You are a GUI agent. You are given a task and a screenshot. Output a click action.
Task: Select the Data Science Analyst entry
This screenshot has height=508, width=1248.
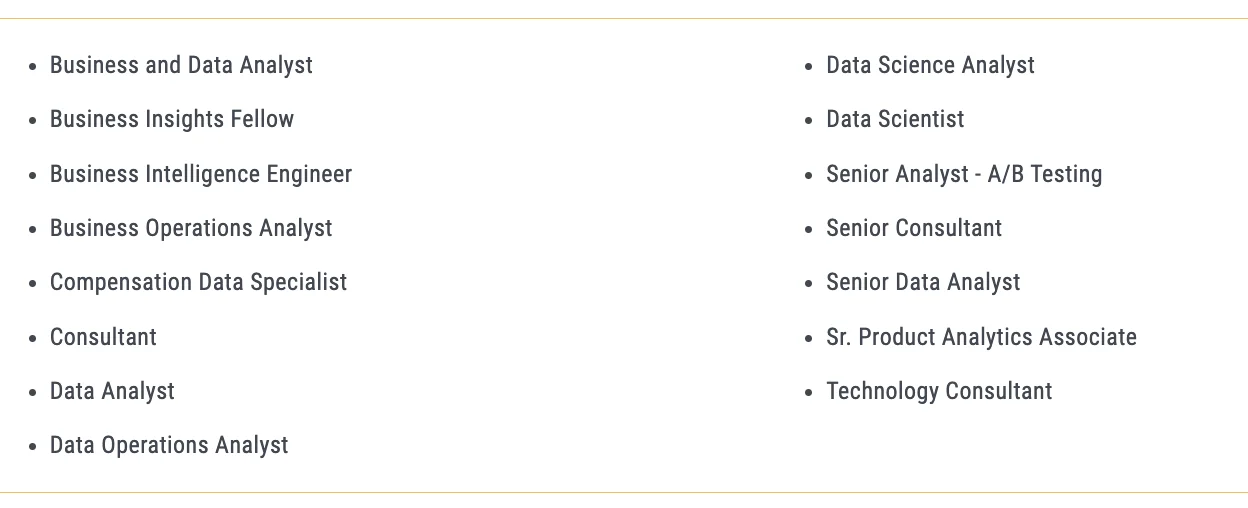(930, 65)
